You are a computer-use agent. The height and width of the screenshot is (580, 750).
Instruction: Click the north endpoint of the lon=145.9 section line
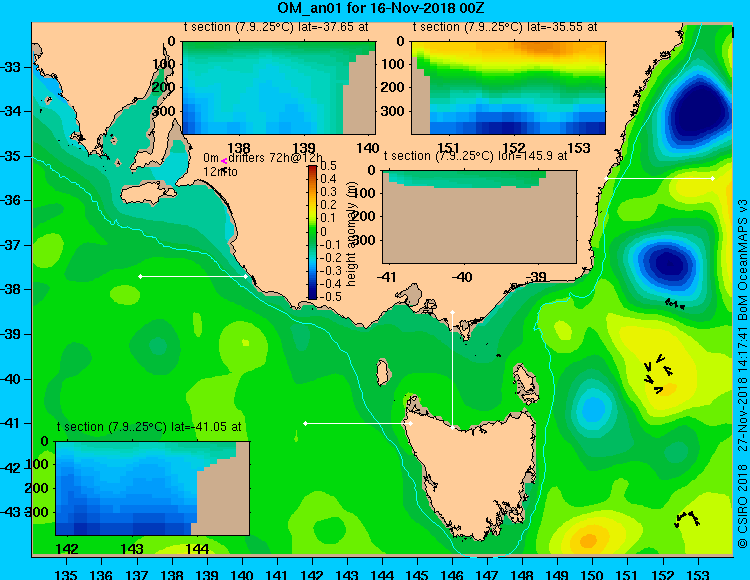[x=452, y=313]
